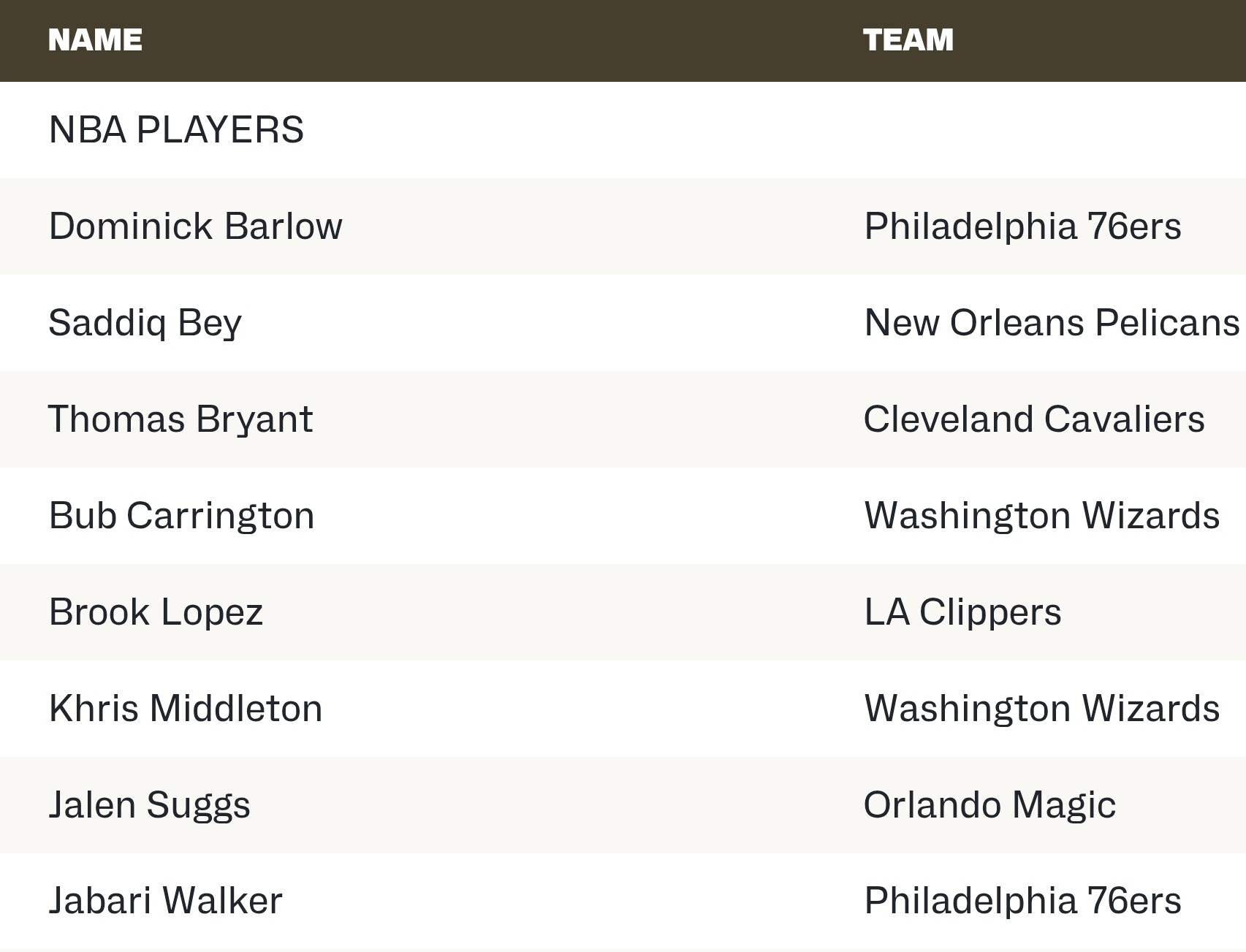
Task: Click the New Orleans Pelicans team cell
Action: pos(1052,323)
